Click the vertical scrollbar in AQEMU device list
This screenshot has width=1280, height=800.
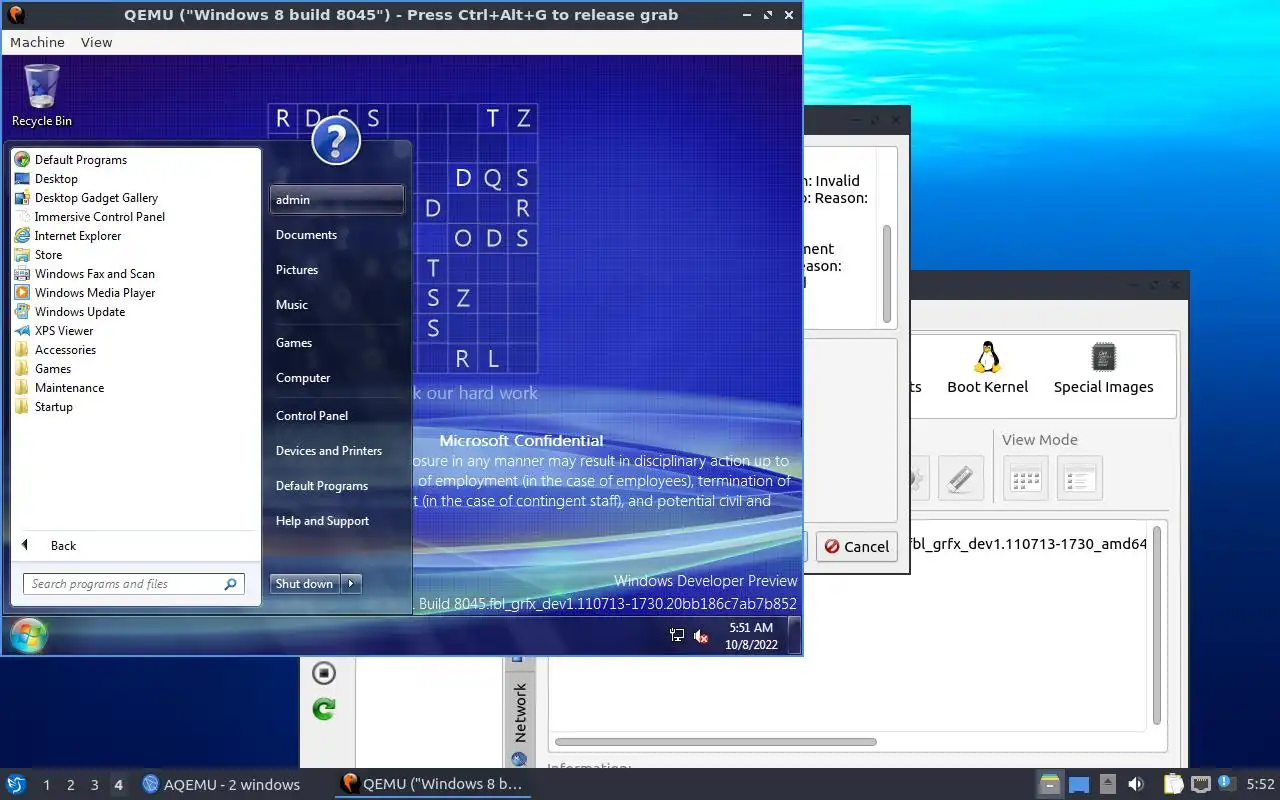(x=1157, y=625)
